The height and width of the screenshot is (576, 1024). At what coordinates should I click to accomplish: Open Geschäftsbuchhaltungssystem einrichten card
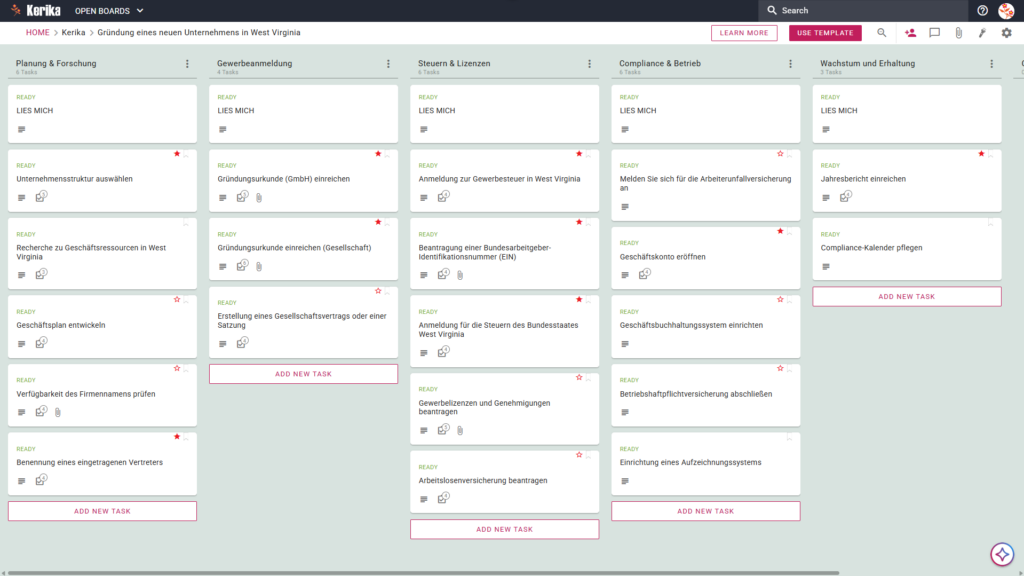(x=706, y=325)
